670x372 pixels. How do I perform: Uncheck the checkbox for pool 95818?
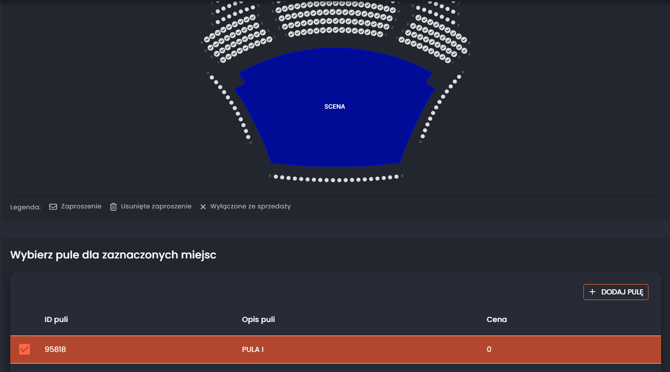click(x=24, y=349)
